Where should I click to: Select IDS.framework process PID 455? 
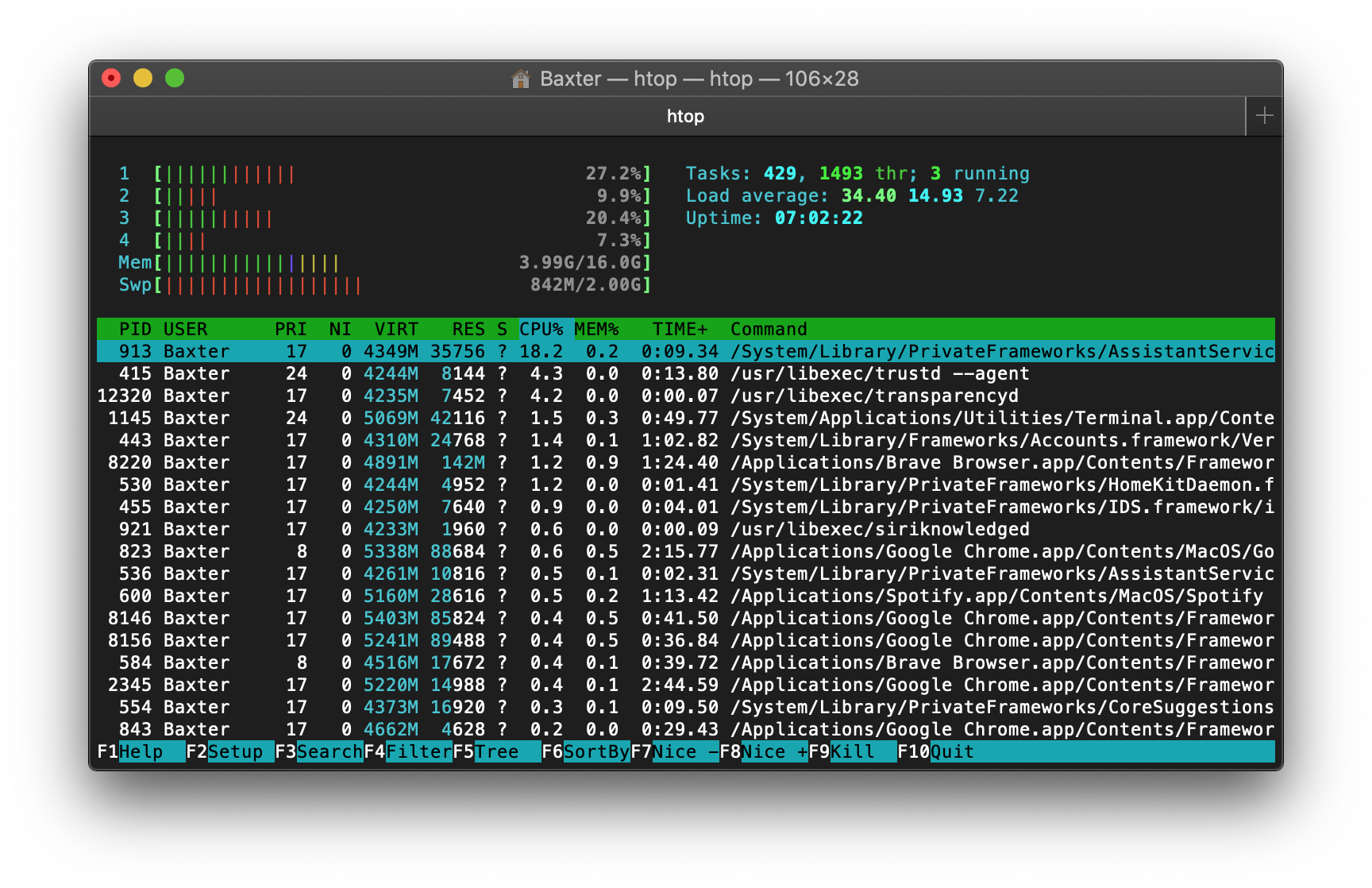coord(686,507)
